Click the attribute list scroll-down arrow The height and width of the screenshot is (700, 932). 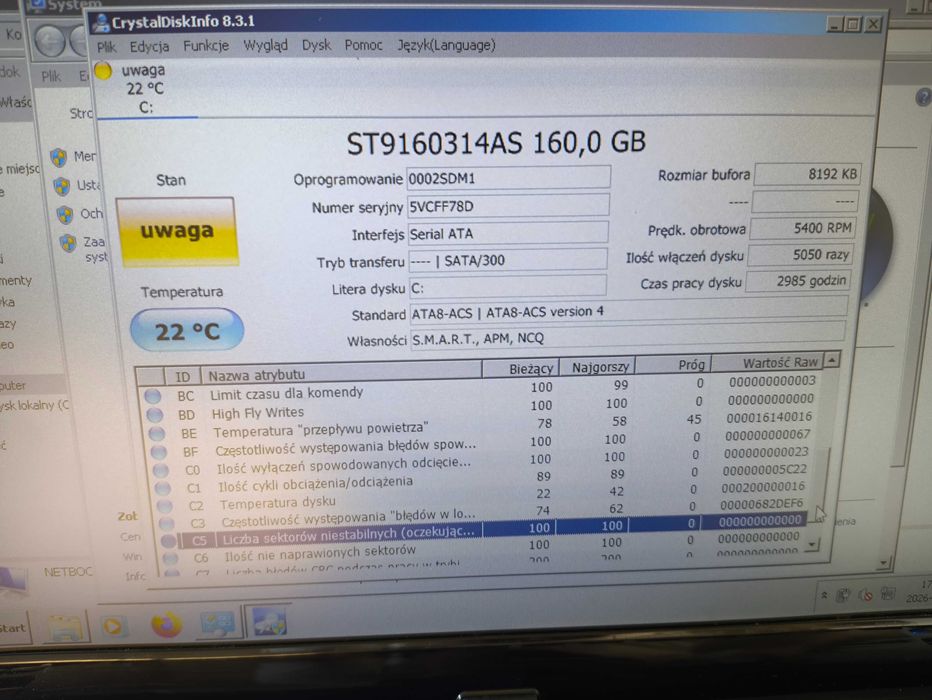tap(813, 544)
